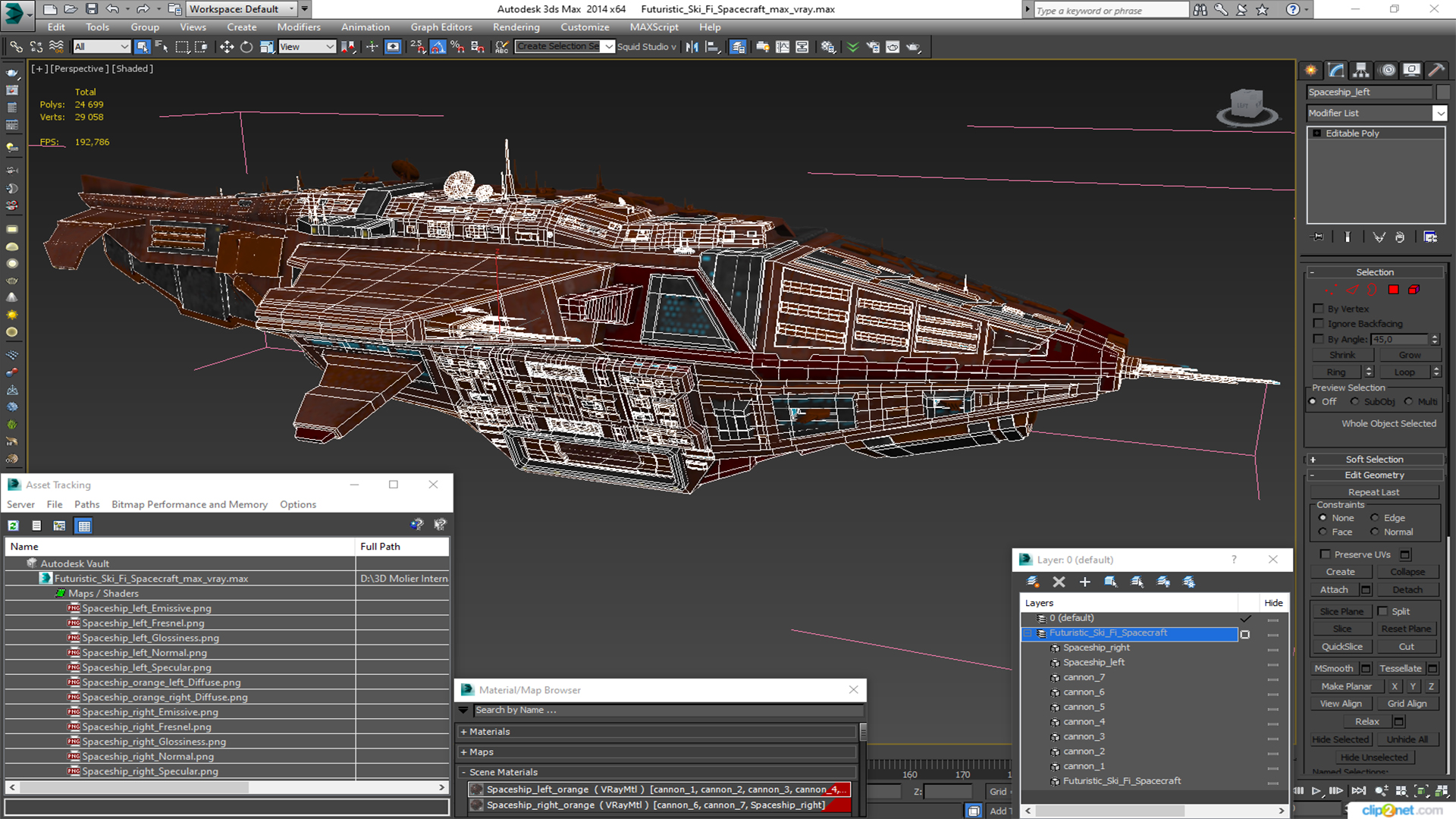Open the Modifiers menu
1456x819 pixels.
(x=299, y=27)
